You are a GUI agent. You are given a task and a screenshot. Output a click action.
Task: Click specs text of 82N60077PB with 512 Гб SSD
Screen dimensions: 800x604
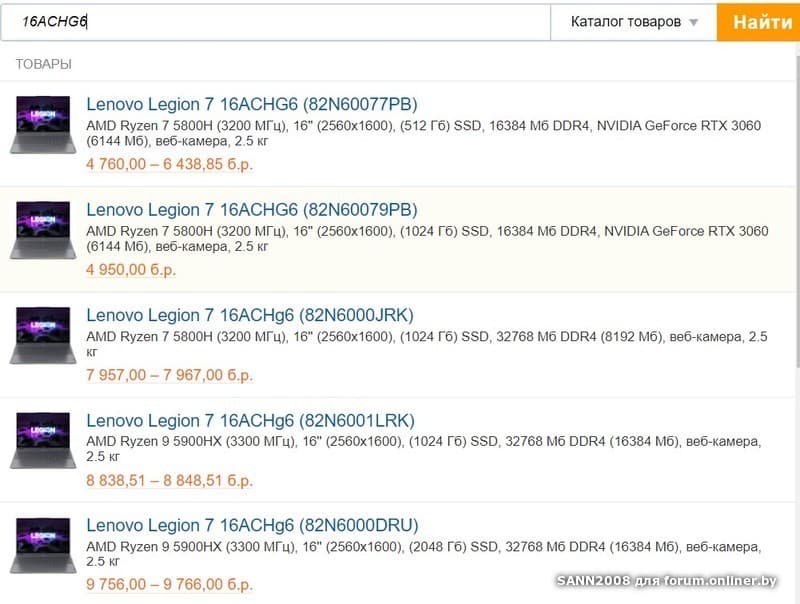(x=423, y=133)
